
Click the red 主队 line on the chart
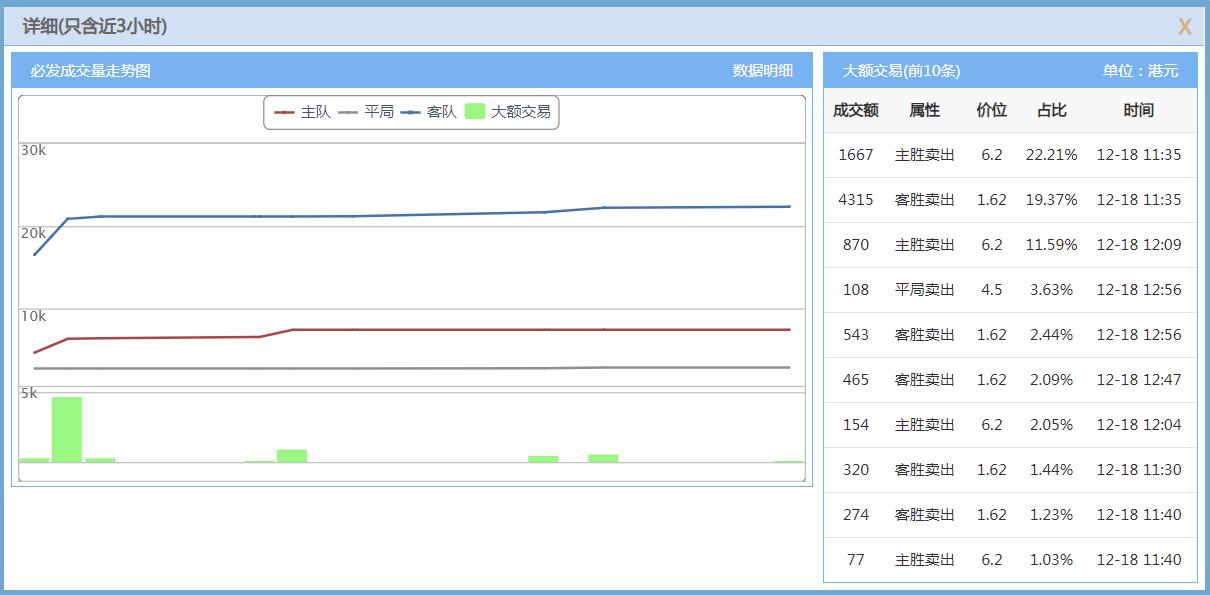pos(450,329)
